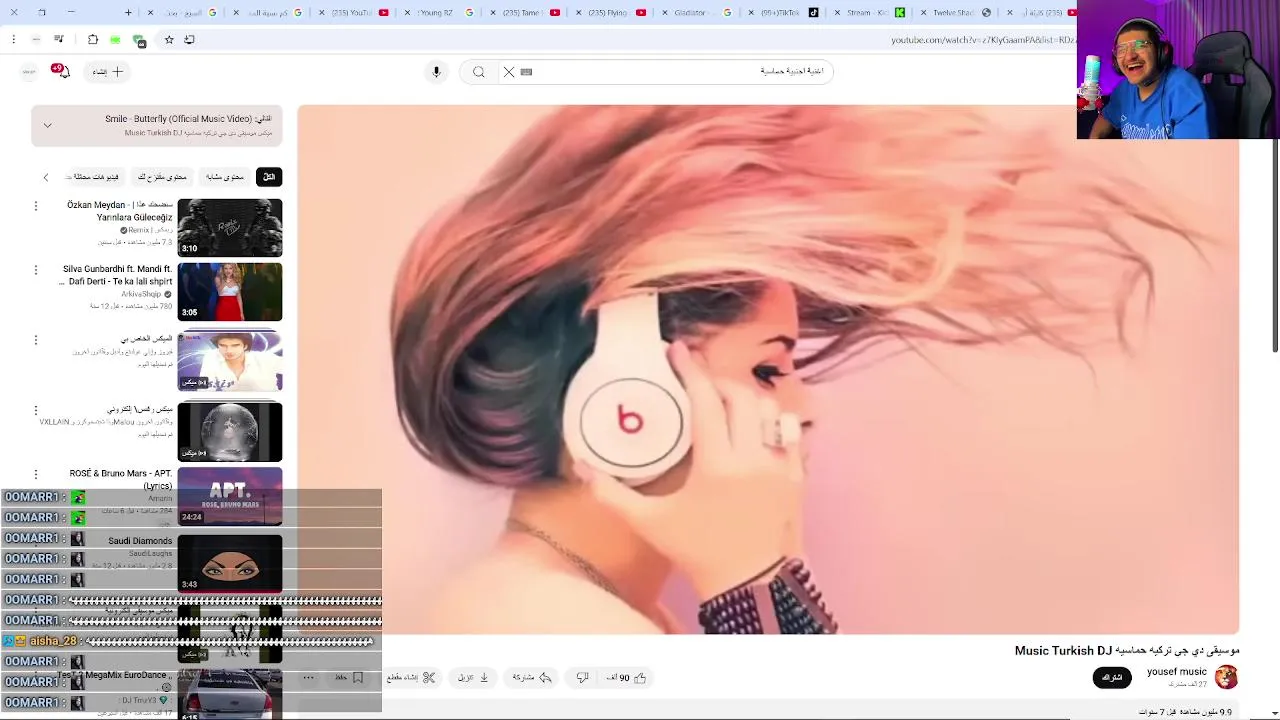Click the voice search microphone icon
The image size is (1280, 720).
436,71
